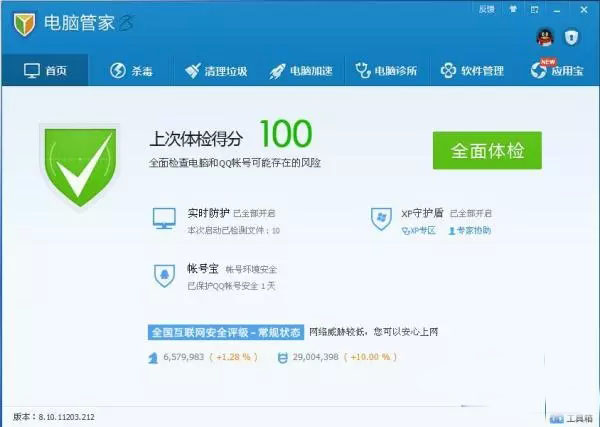
Task: Open the 清理垃圾 junk cleanup tab
Action: [216, 70]
